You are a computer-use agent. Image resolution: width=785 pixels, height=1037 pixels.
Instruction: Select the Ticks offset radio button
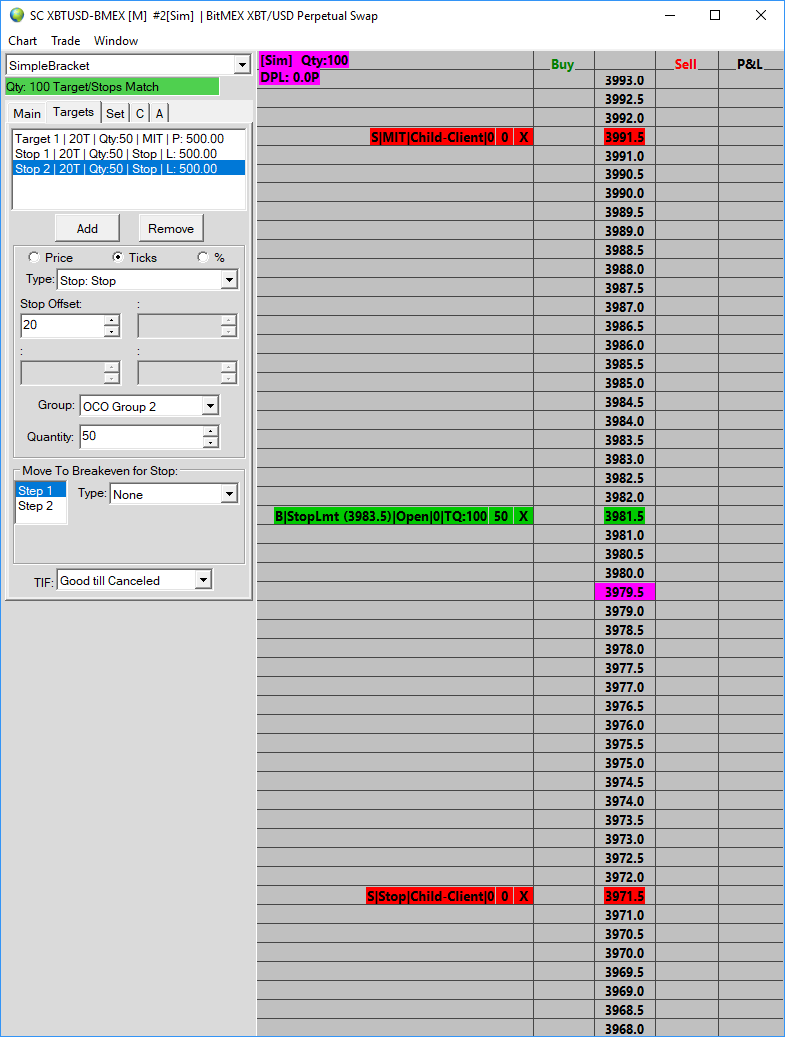click(x=118, y=257)
